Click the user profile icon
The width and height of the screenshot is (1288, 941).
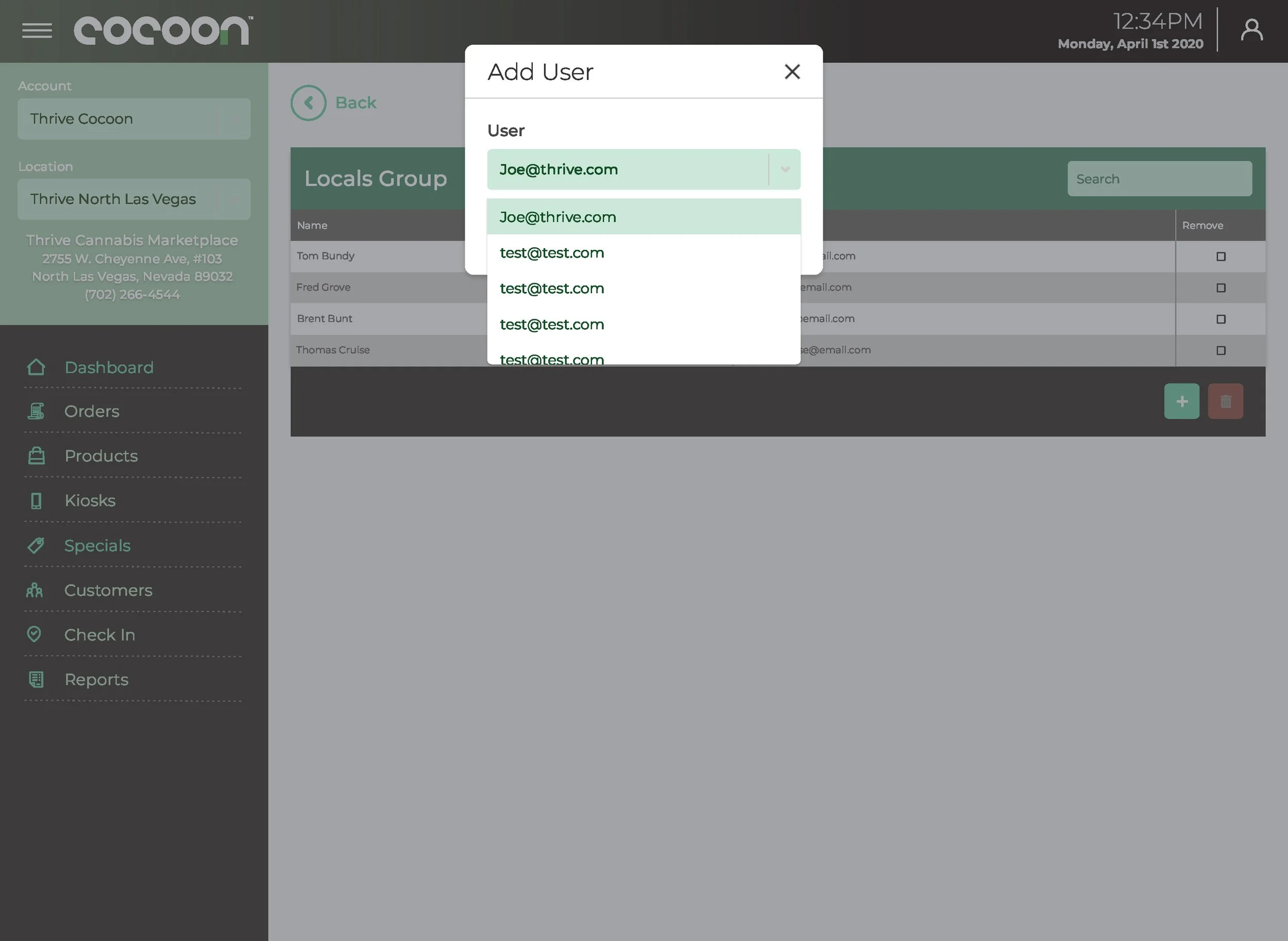[x=1251, y=30]
